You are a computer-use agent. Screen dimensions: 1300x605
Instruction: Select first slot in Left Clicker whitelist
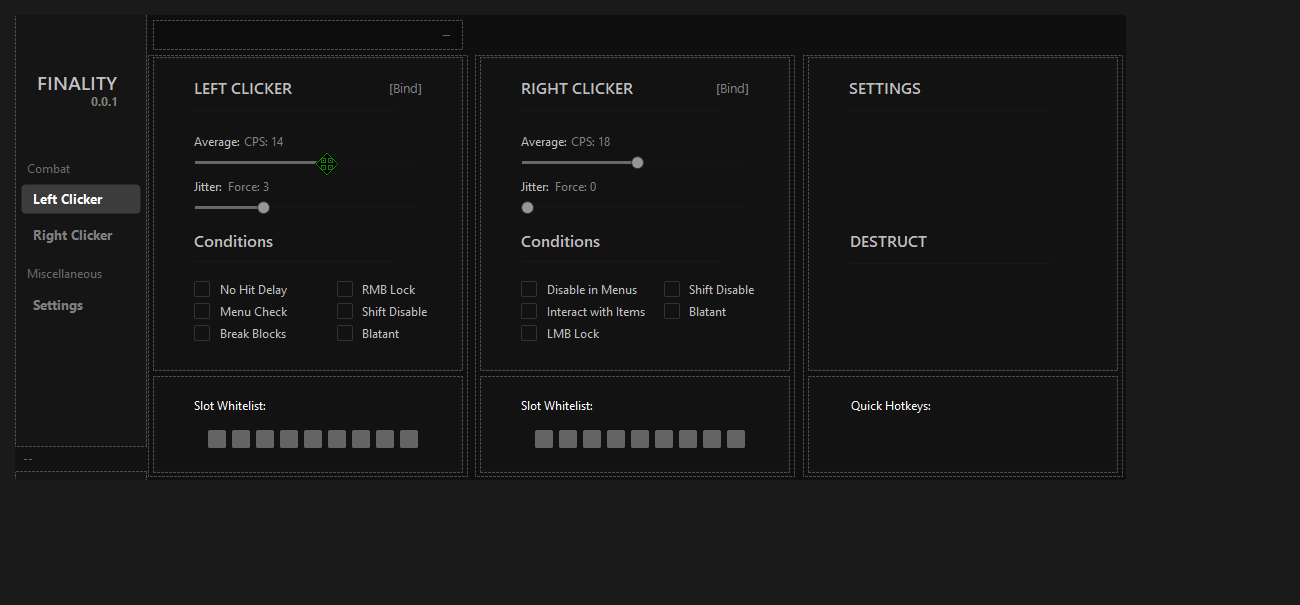tap(217, 439)
